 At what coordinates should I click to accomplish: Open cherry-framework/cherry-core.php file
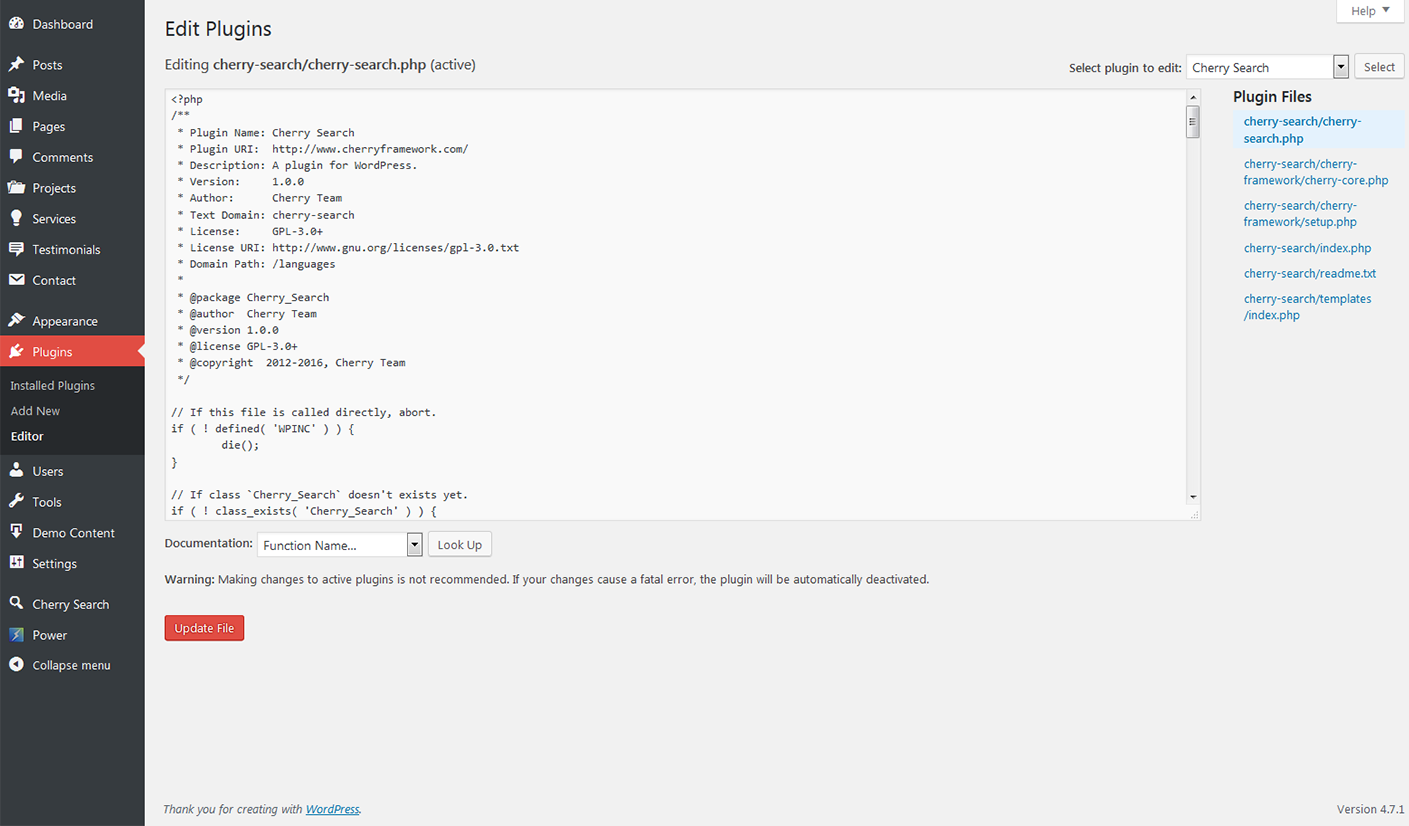pyautogui.click(x=1315, y=172)
